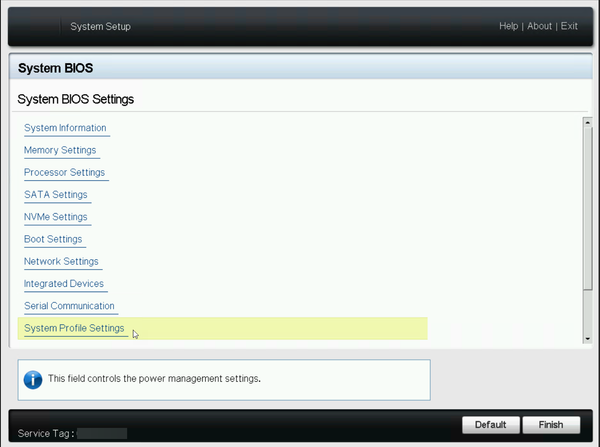600x447 pixels.
Task: Click the scrollbar down arrow
Action: (x=587, y=339)
